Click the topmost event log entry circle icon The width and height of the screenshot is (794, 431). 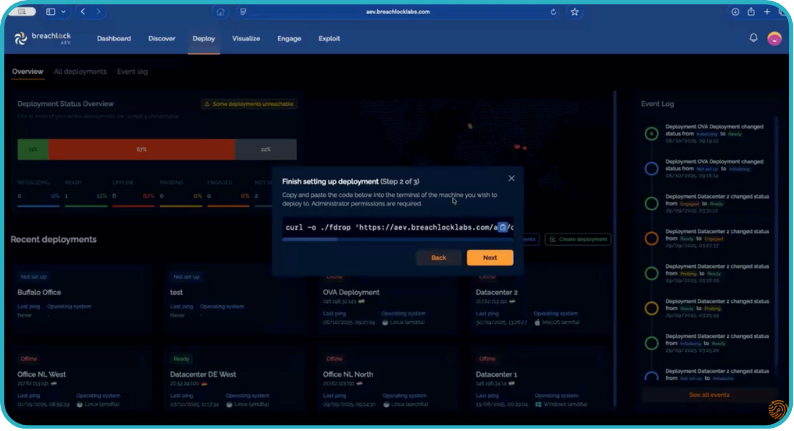click(x=652, y=134)
